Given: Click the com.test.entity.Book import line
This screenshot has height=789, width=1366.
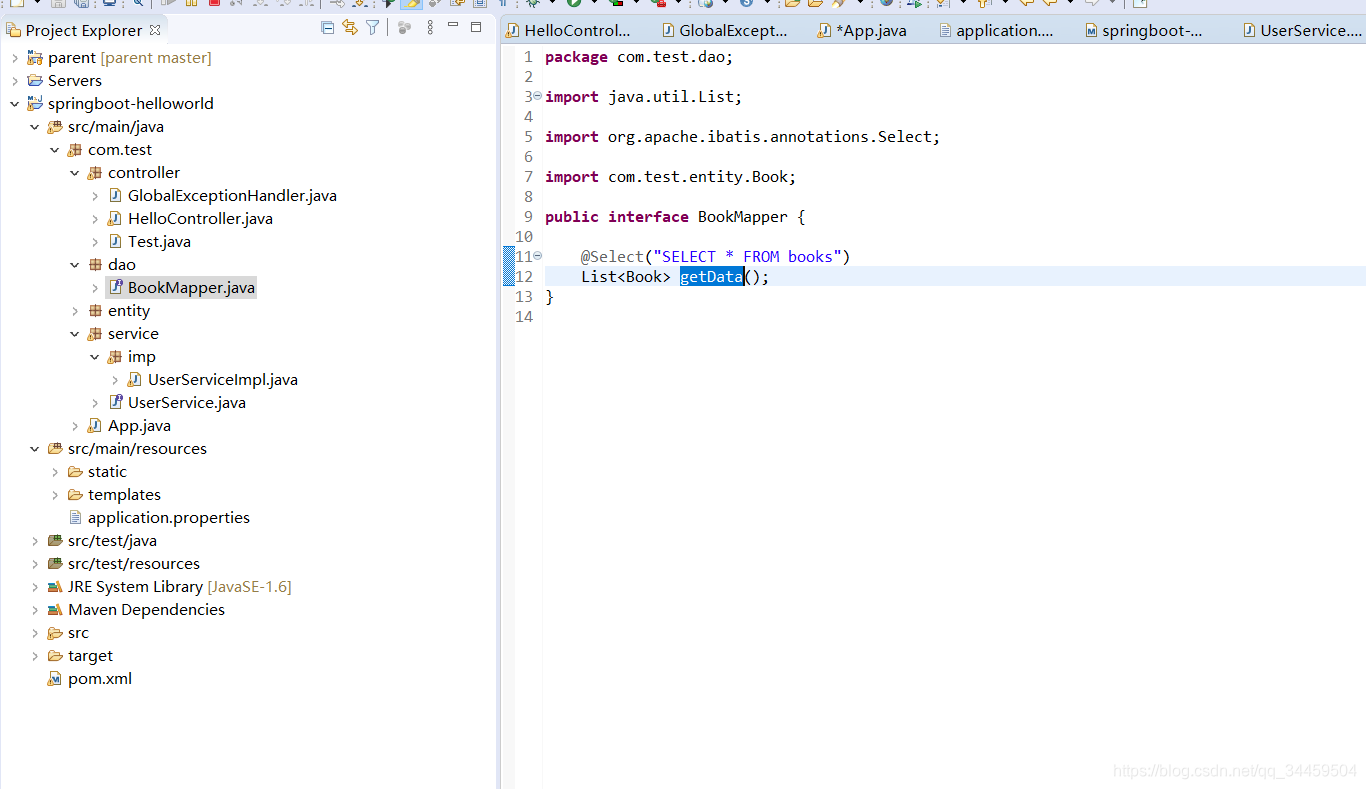Looking at the screenshot, I should pos(671,177).
